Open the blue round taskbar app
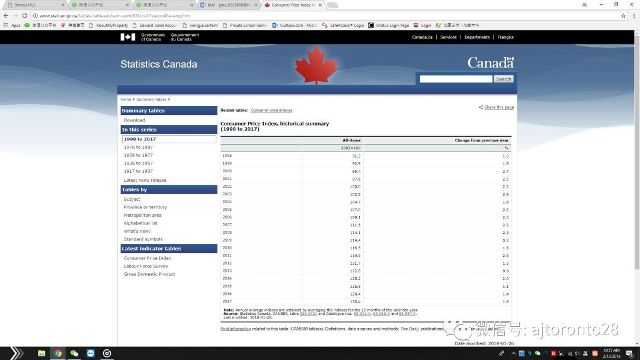This screenshot has width=640, height=360. click(91, 353)
